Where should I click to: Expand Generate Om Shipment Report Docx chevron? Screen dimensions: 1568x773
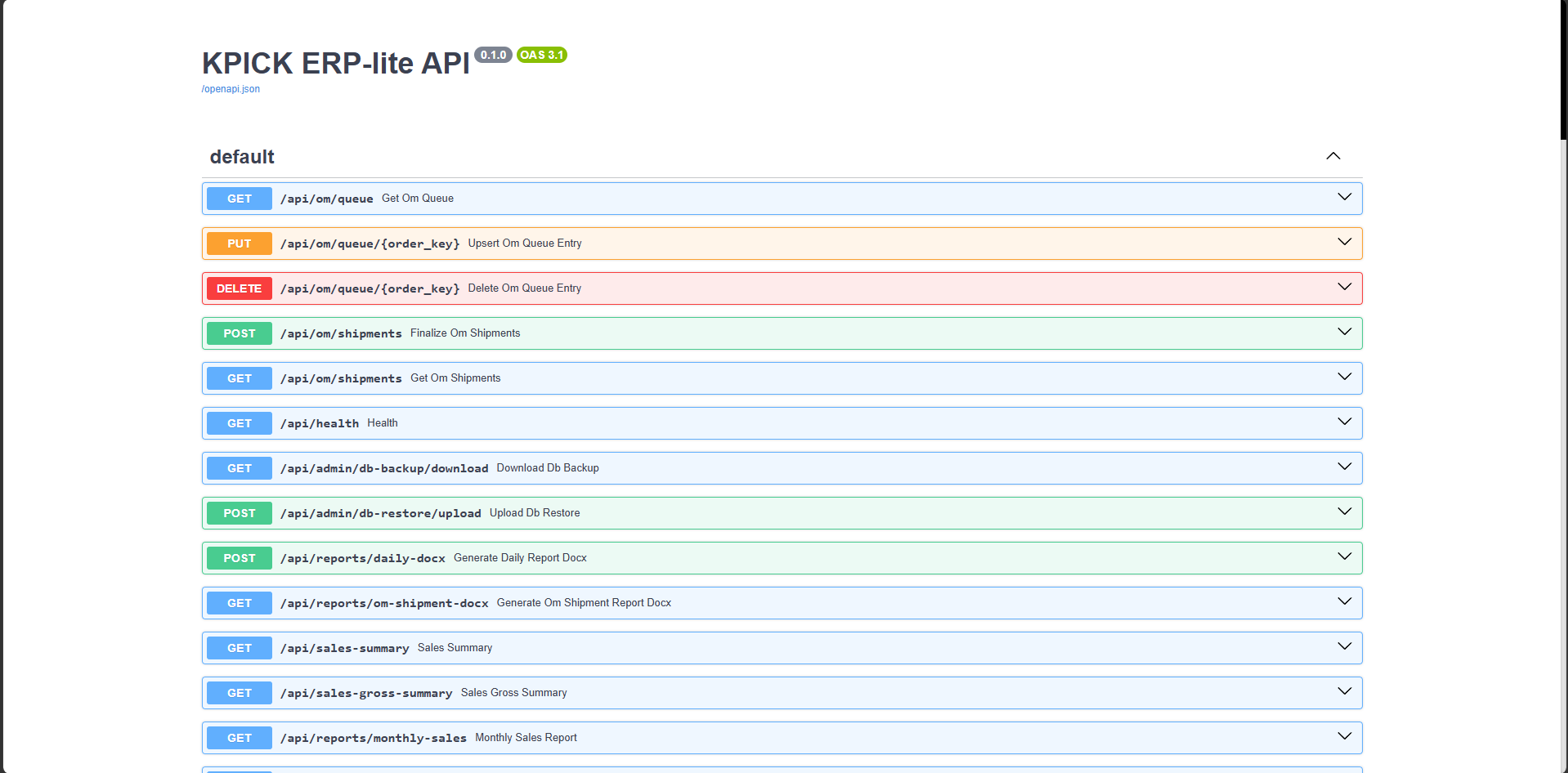(x=1344, y=601)
